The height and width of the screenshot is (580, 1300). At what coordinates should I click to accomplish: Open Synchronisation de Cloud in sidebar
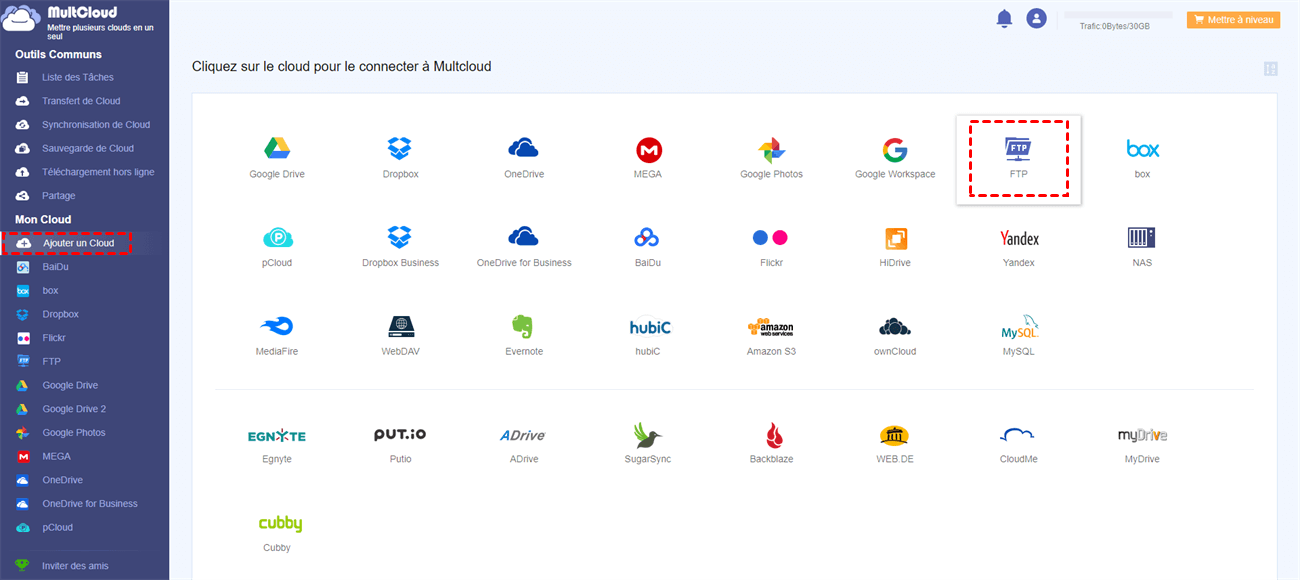(x=95, y=125)
